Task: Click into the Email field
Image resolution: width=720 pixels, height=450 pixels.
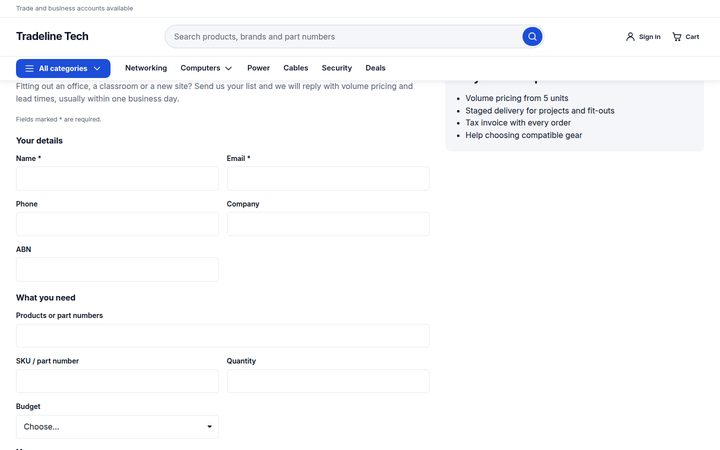Action: coord(328,179)
